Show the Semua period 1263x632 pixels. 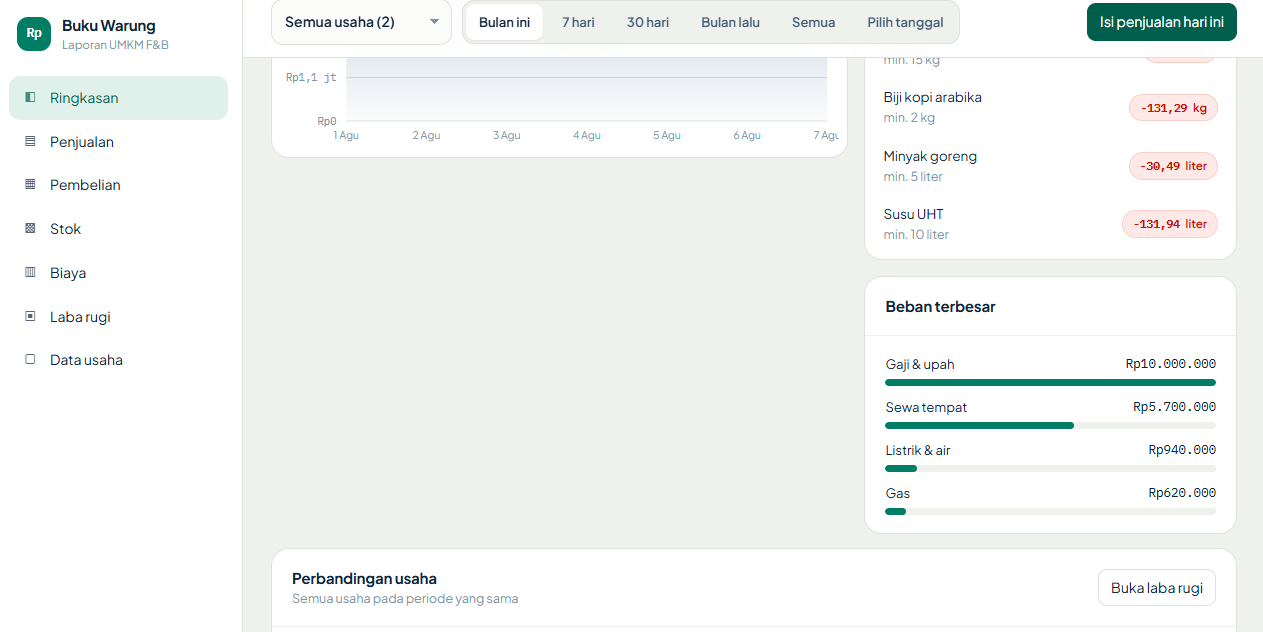tap(813, 22)
